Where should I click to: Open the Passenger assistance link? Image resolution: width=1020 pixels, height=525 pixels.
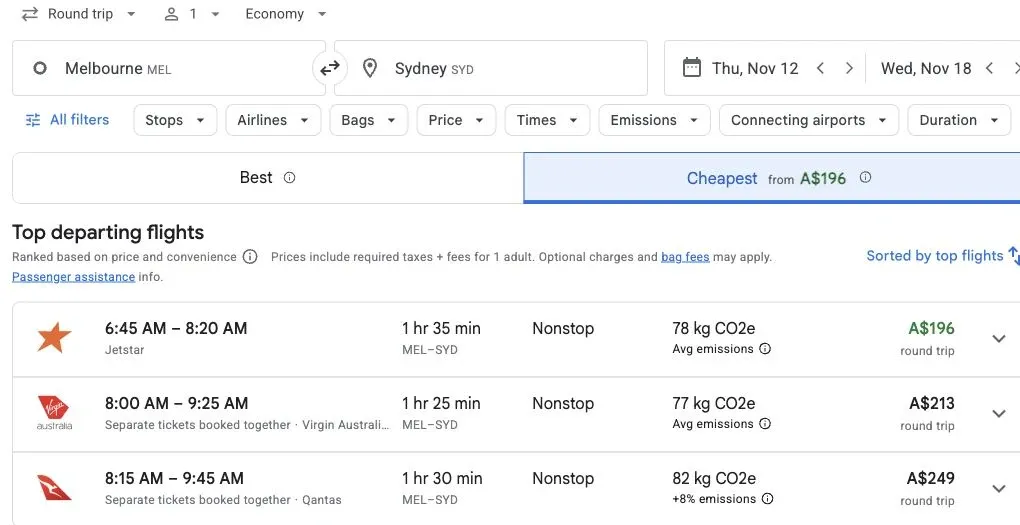coord(74,277)
